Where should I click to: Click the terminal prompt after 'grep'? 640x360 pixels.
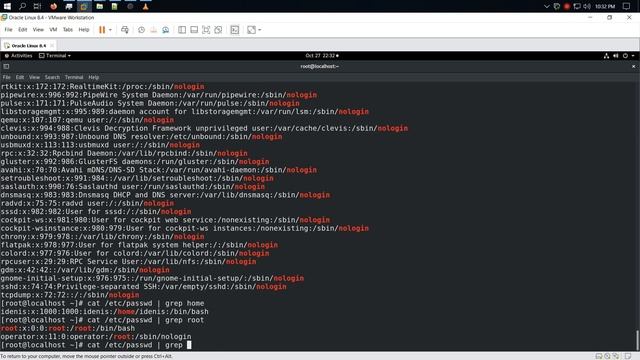point(189,345)
